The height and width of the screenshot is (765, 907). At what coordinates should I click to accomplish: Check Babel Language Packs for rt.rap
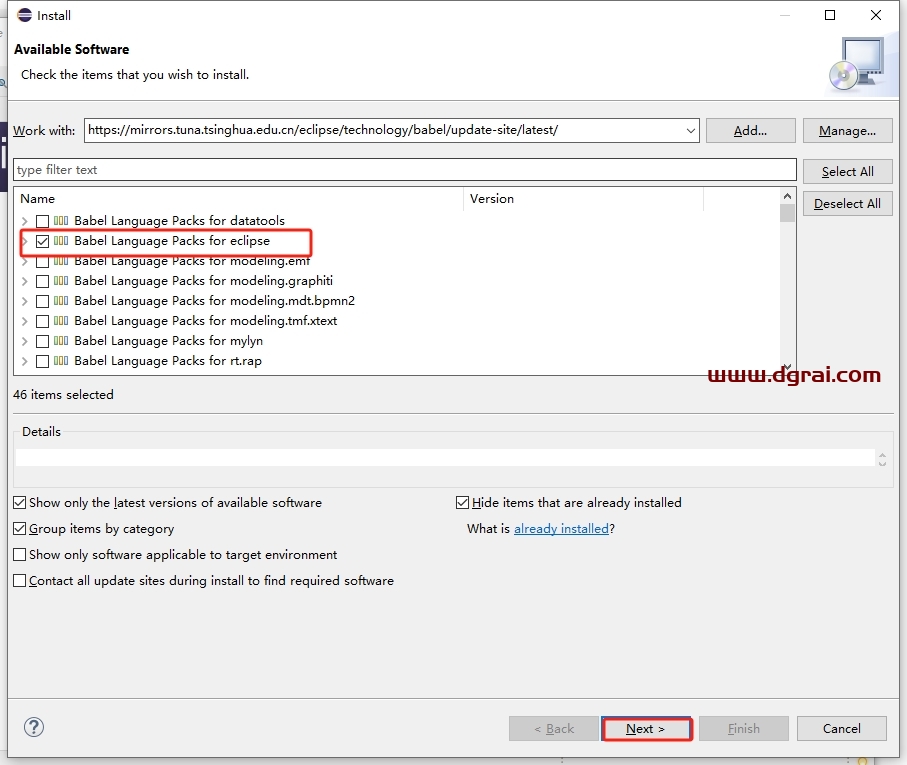(42, 361)
